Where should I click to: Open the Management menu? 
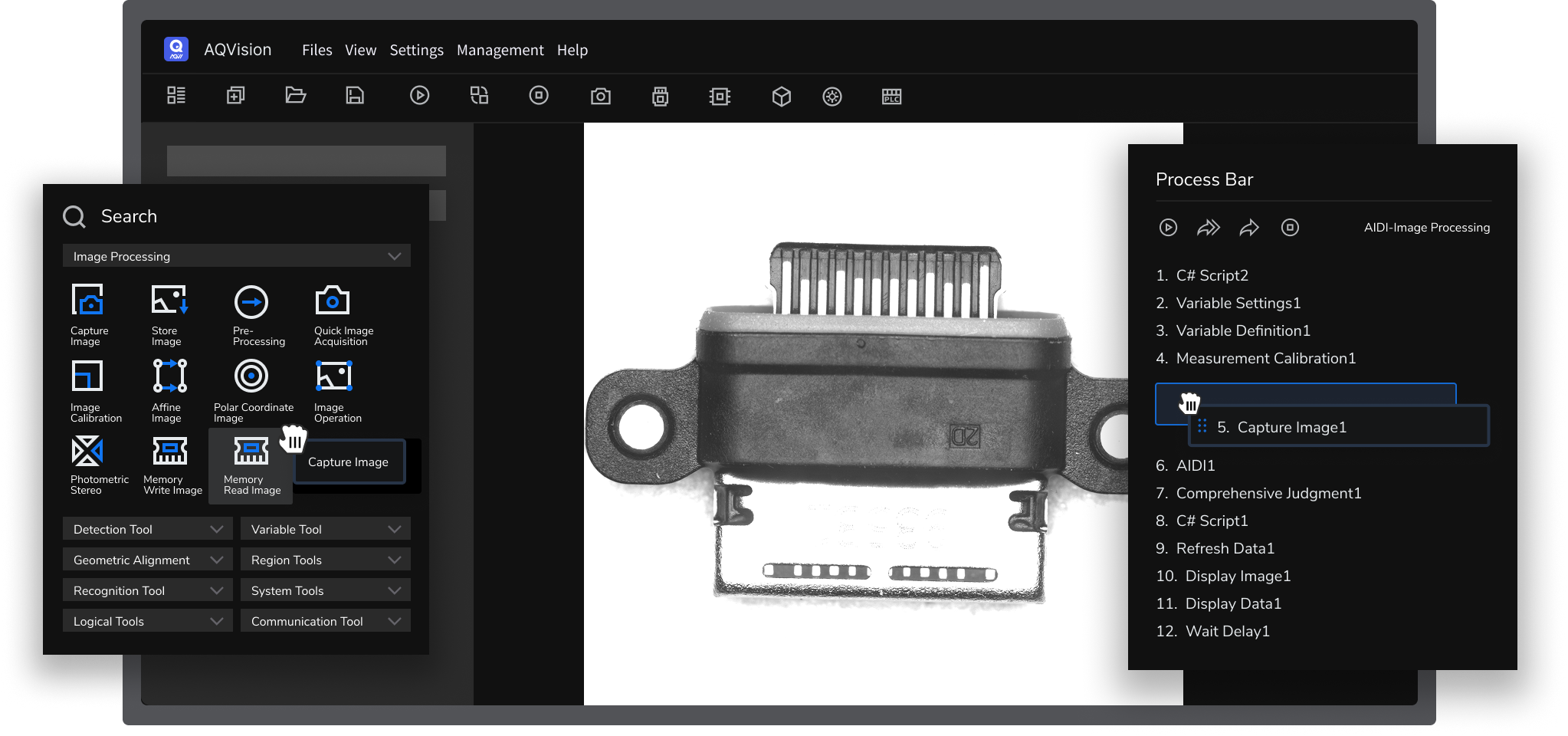(500, 51)
